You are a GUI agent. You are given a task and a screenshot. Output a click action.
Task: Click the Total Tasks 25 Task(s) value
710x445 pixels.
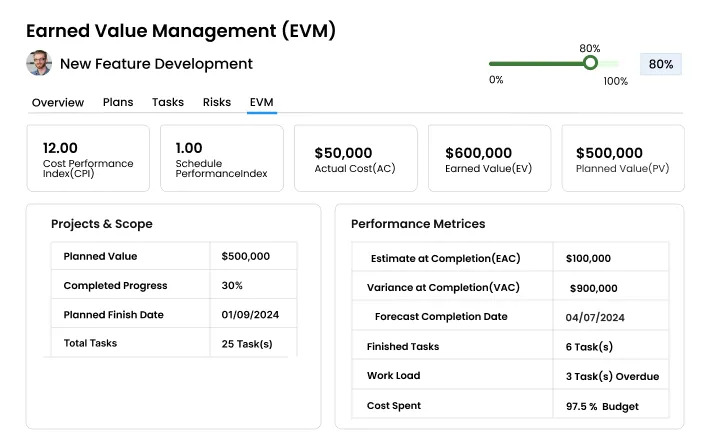(247, 344)
